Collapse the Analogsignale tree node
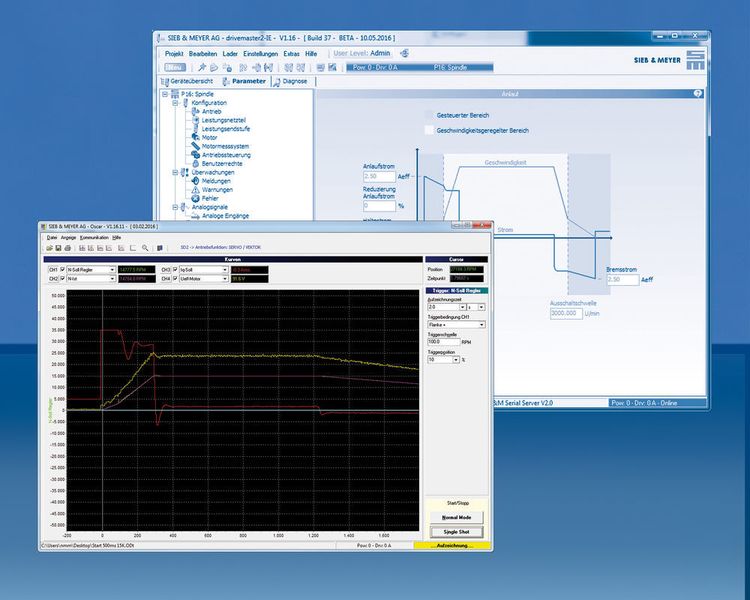 175,207
